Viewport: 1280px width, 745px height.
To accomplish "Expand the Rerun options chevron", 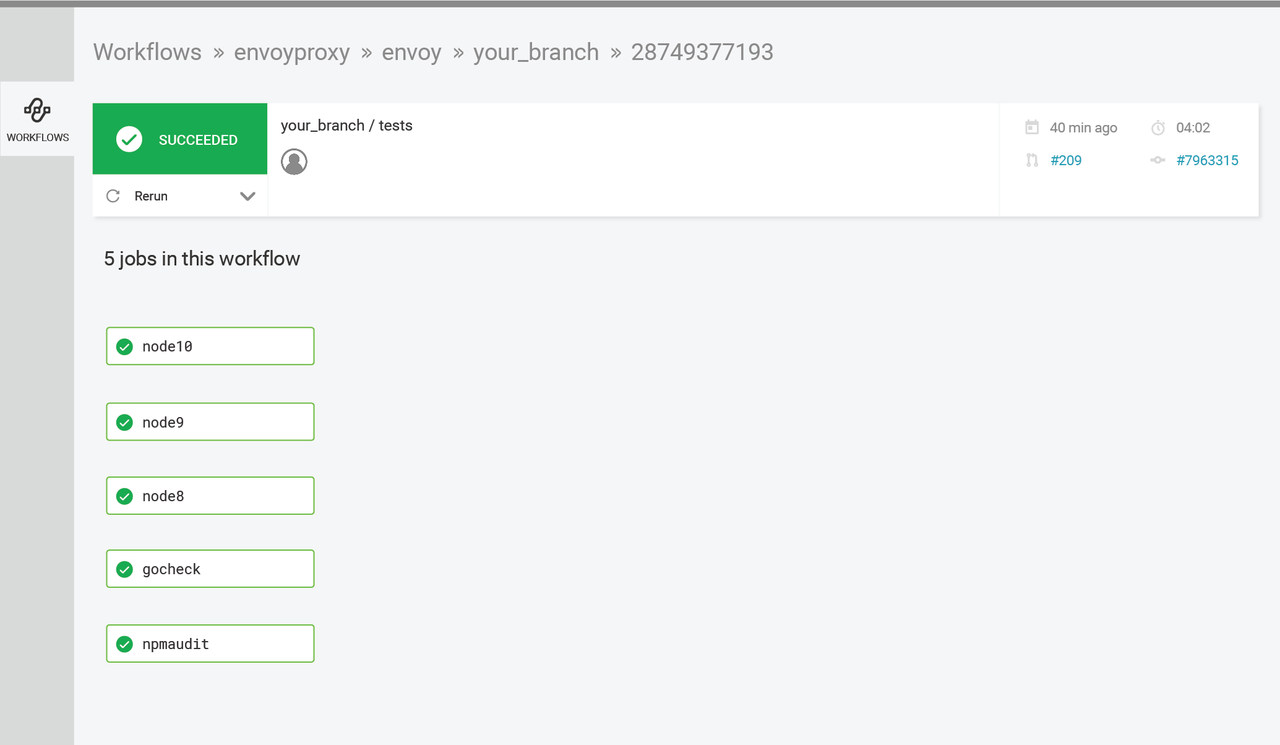I will pos(247,196).
